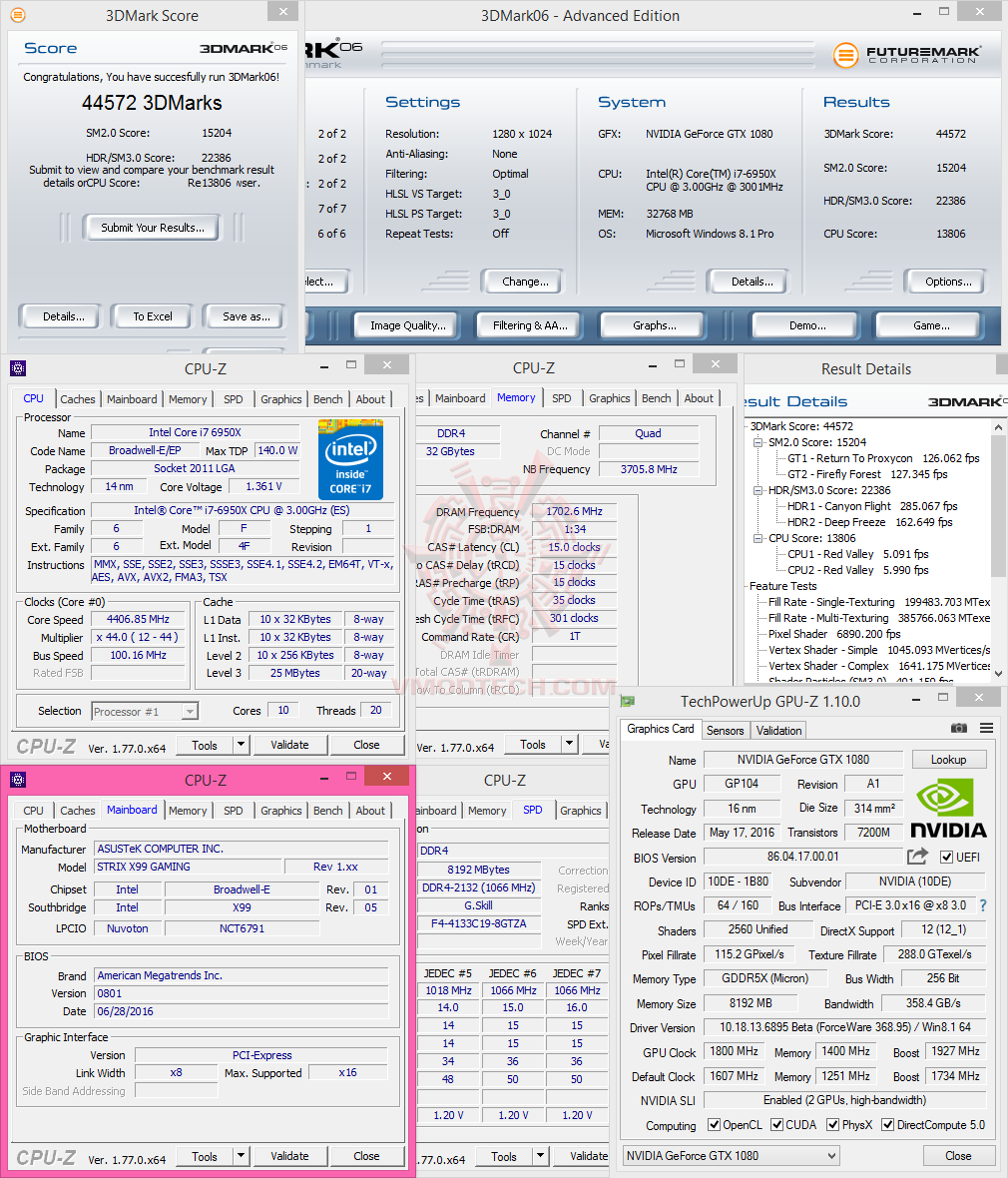Click the GPU-Z Driver Version field
Image resolution: width=1008 pixels, height=1178 pixels.
coord(845,1027)
